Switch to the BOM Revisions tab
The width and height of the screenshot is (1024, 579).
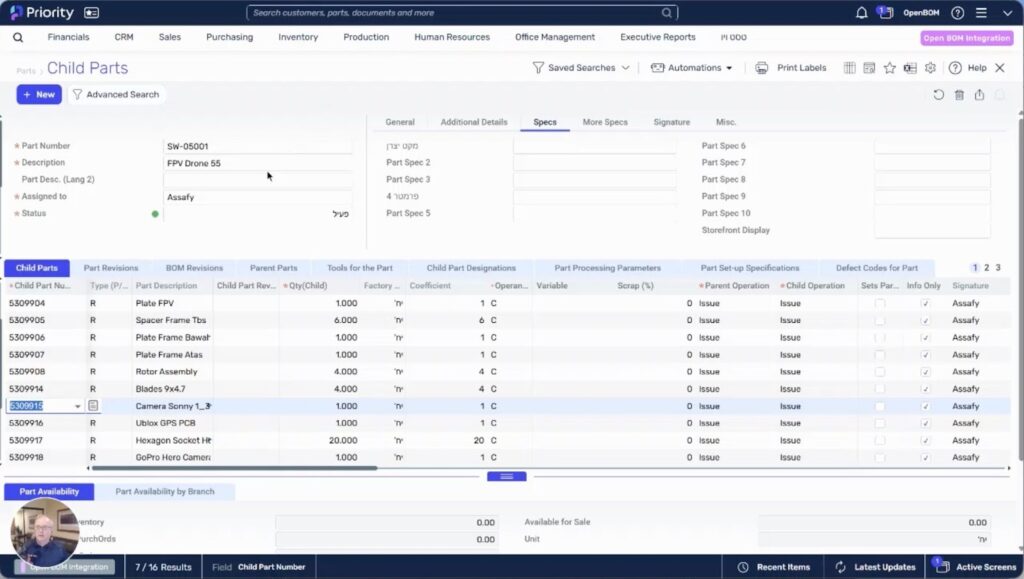[194, 268]
